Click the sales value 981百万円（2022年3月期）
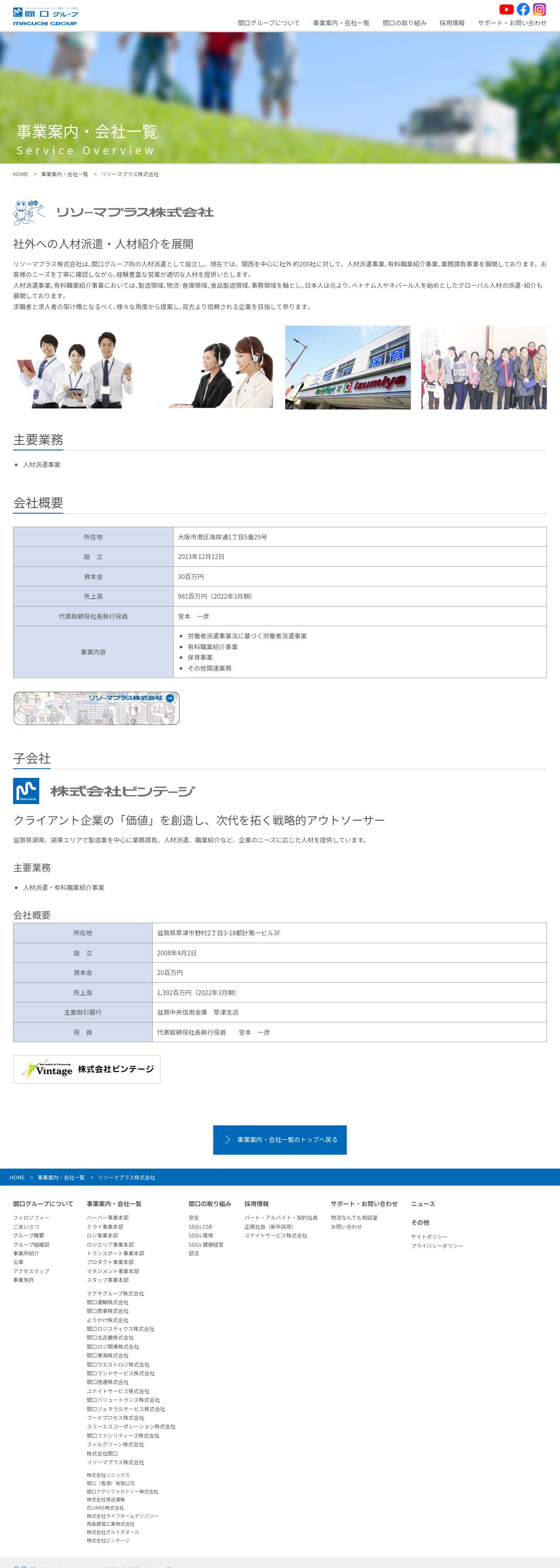Viewport: 560px width, 1568px height. click(x=216, y=597)
